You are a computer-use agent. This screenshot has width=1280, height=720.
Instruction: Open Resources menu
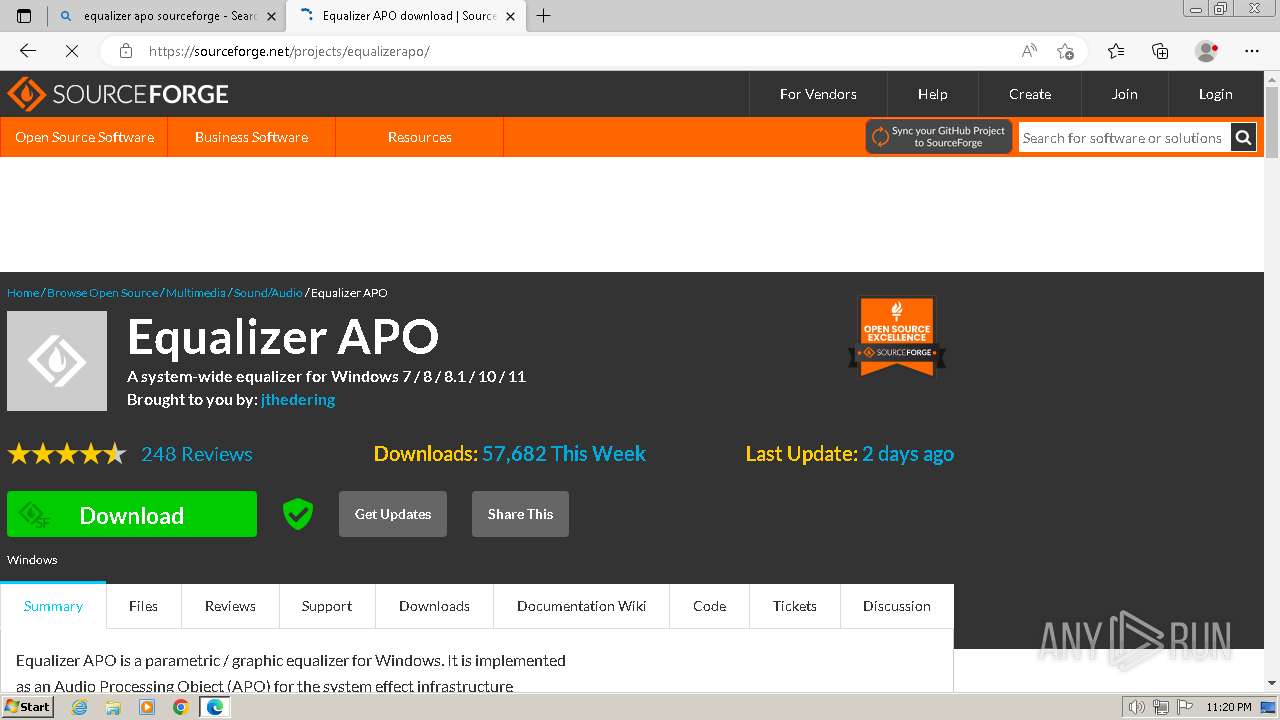coord(420,137)
